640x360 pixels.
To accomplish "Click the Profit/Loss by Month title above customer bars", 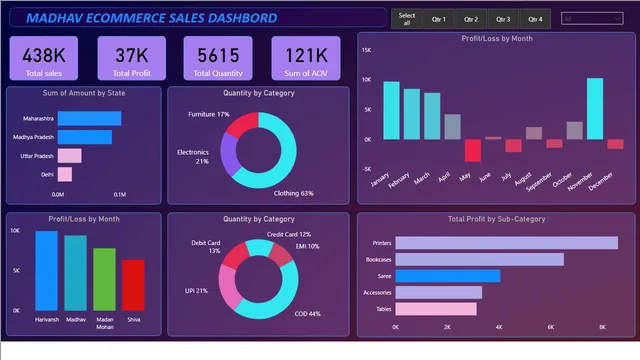I will pos(84,219).
